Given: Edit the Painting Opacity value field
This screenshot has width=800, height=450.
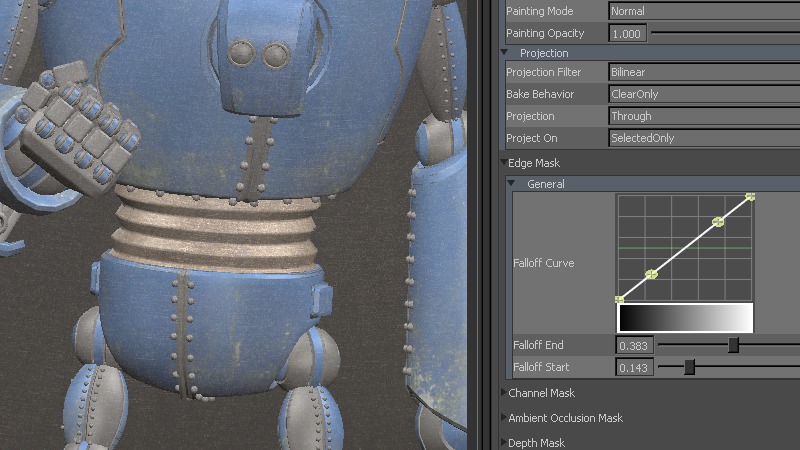Looking at the screenshot, I should [628, 34].
